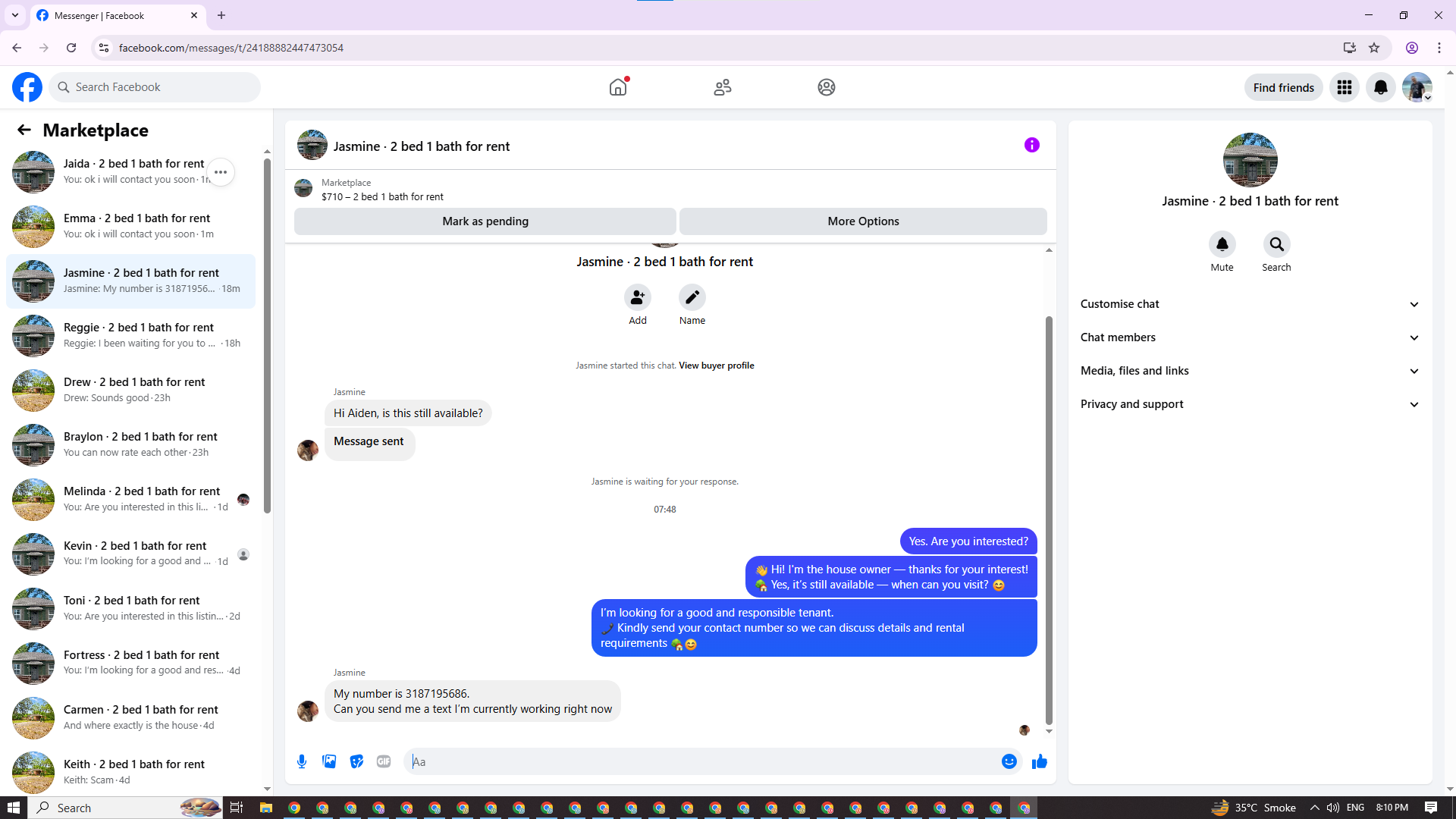Open the Marketplace listing $710 link
1456x819 pixels.
tap(382, 196)
